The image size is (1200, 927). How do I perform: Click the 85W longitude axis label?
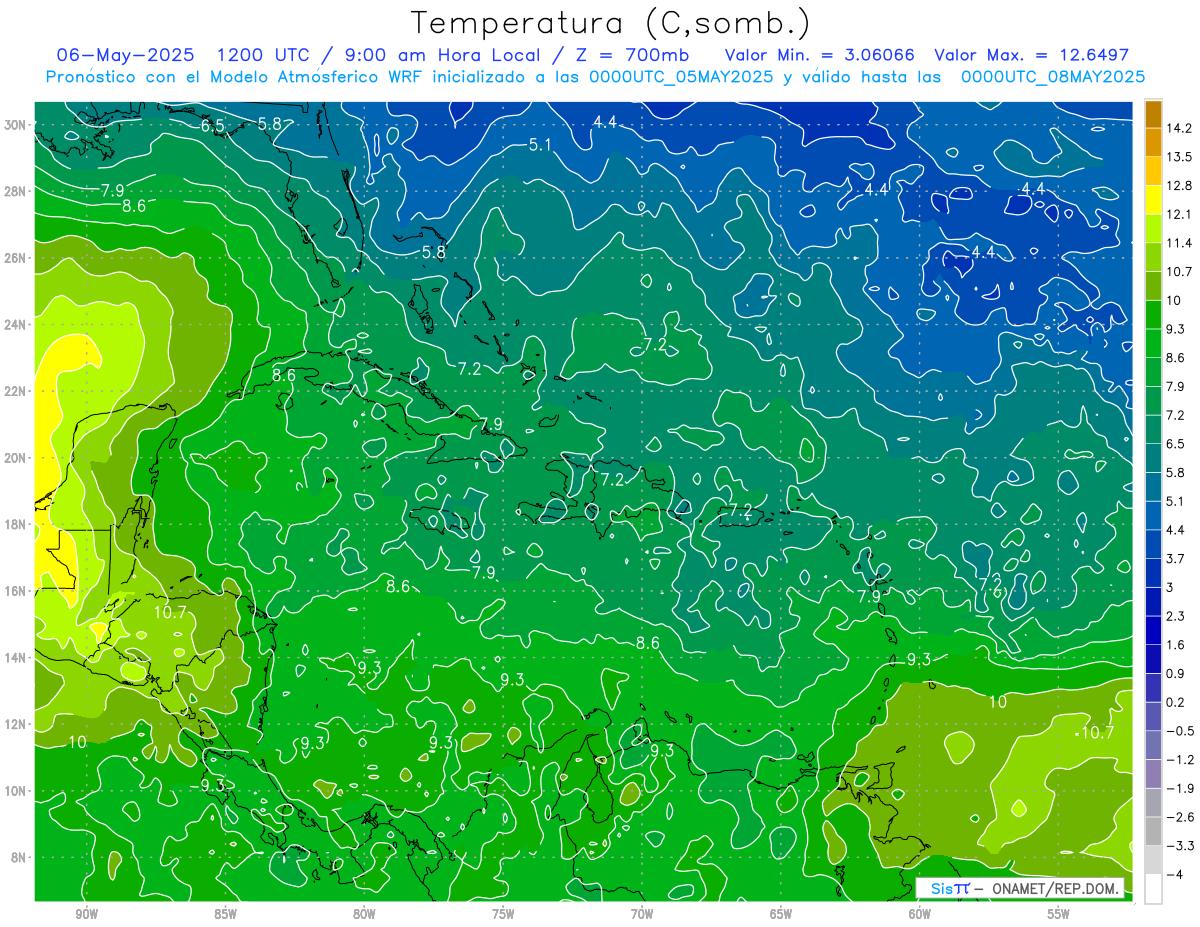[x=225, y=915]
